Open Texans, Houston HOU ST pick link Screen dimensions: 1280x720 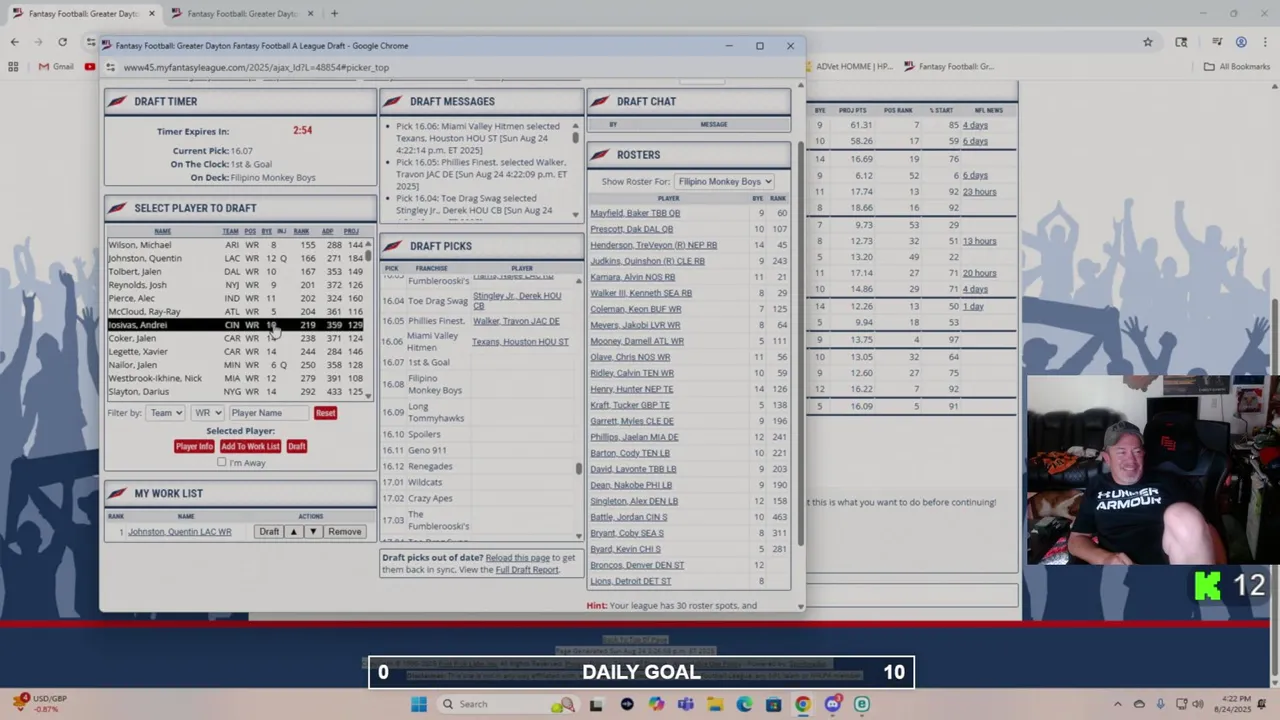pos(520,342)
